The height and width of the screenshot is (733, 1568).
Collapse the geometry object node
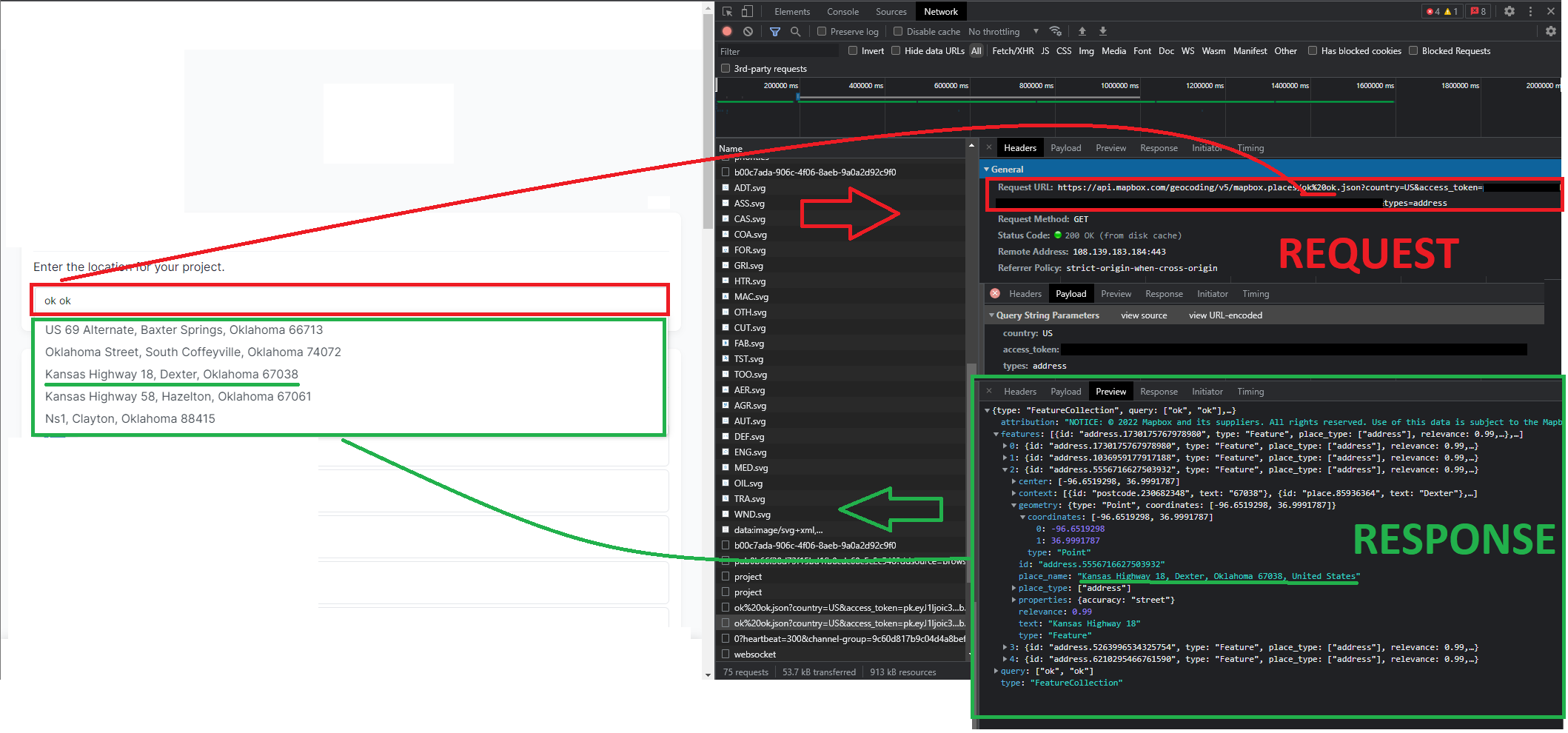[x=1013, y=505]
